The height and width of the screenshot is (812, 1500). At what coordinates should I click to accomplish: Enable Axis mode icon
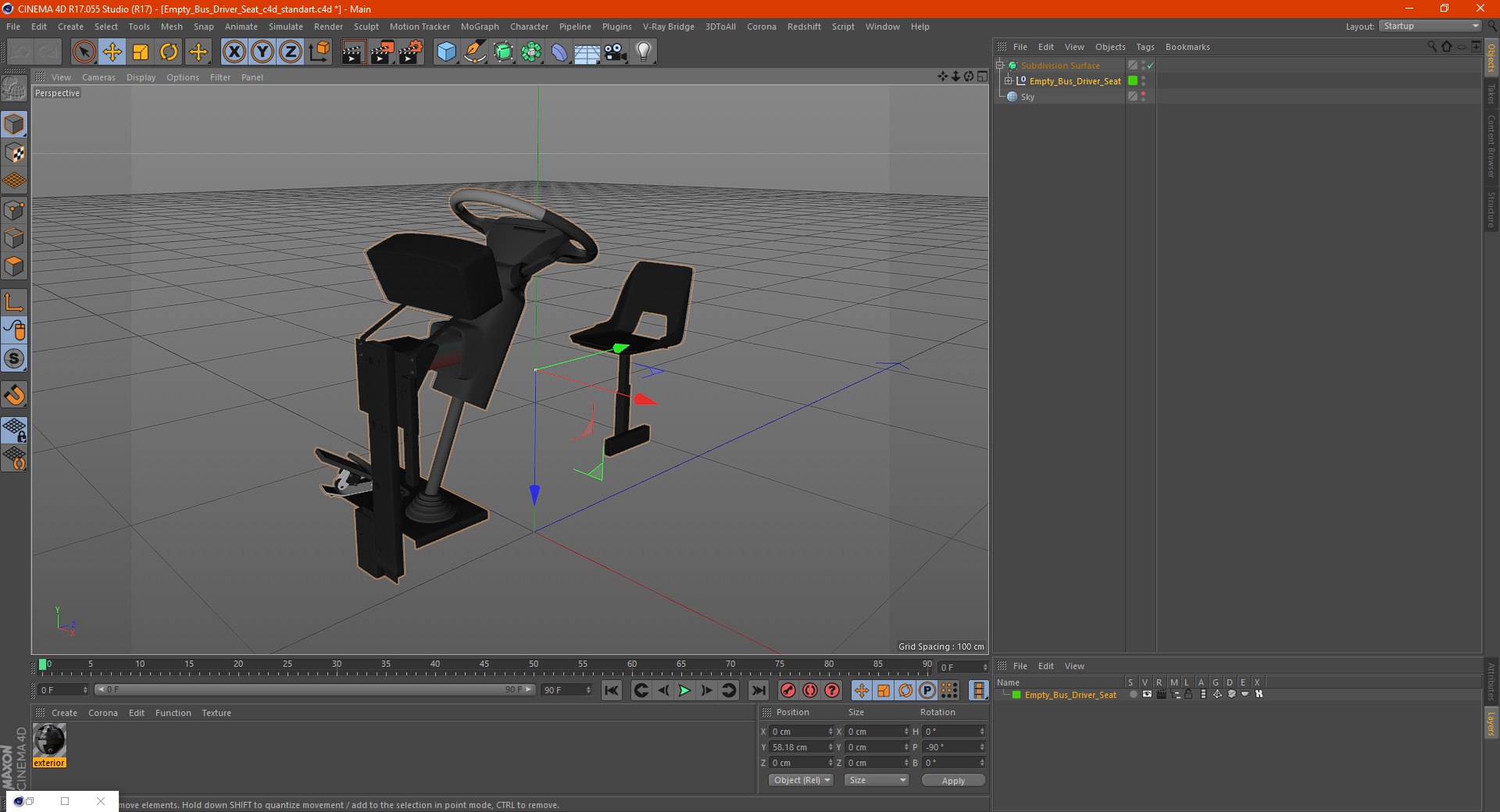pos(14,302)
